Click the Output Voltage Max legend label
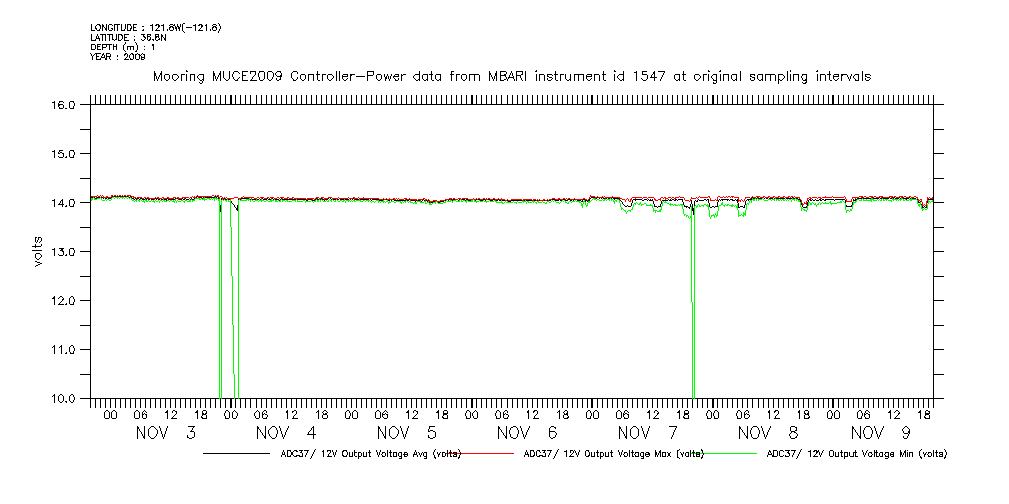The height and width of the screenshot is (504, 1009). tap(612, 454)
